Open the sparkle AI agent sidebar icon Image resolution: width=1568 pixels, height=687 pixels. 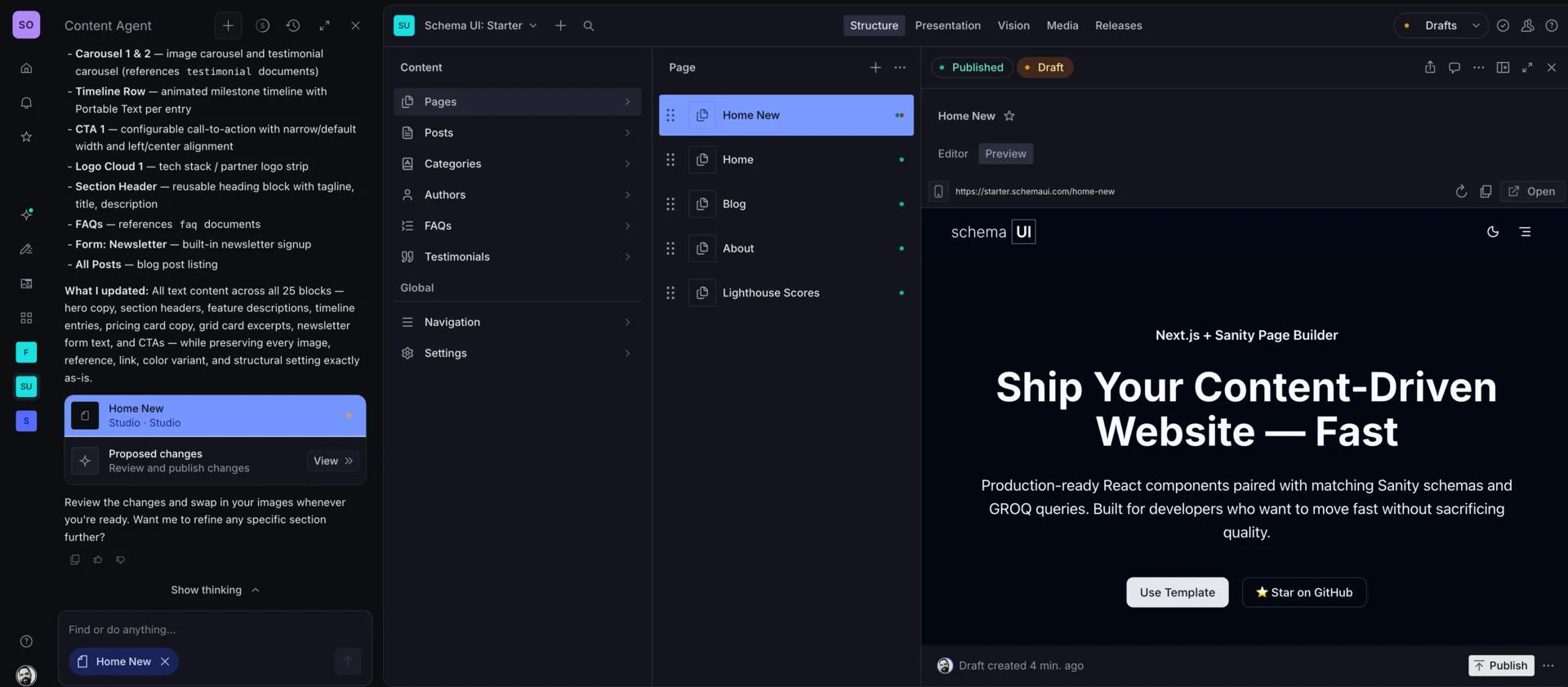26,214
